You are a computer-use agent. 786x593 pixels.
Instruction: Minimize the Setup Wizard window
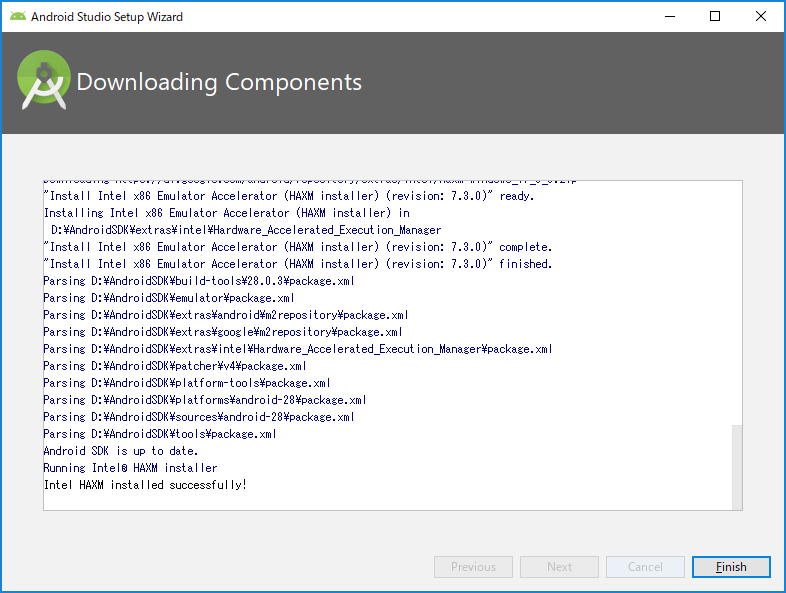[x=670, y=17]
